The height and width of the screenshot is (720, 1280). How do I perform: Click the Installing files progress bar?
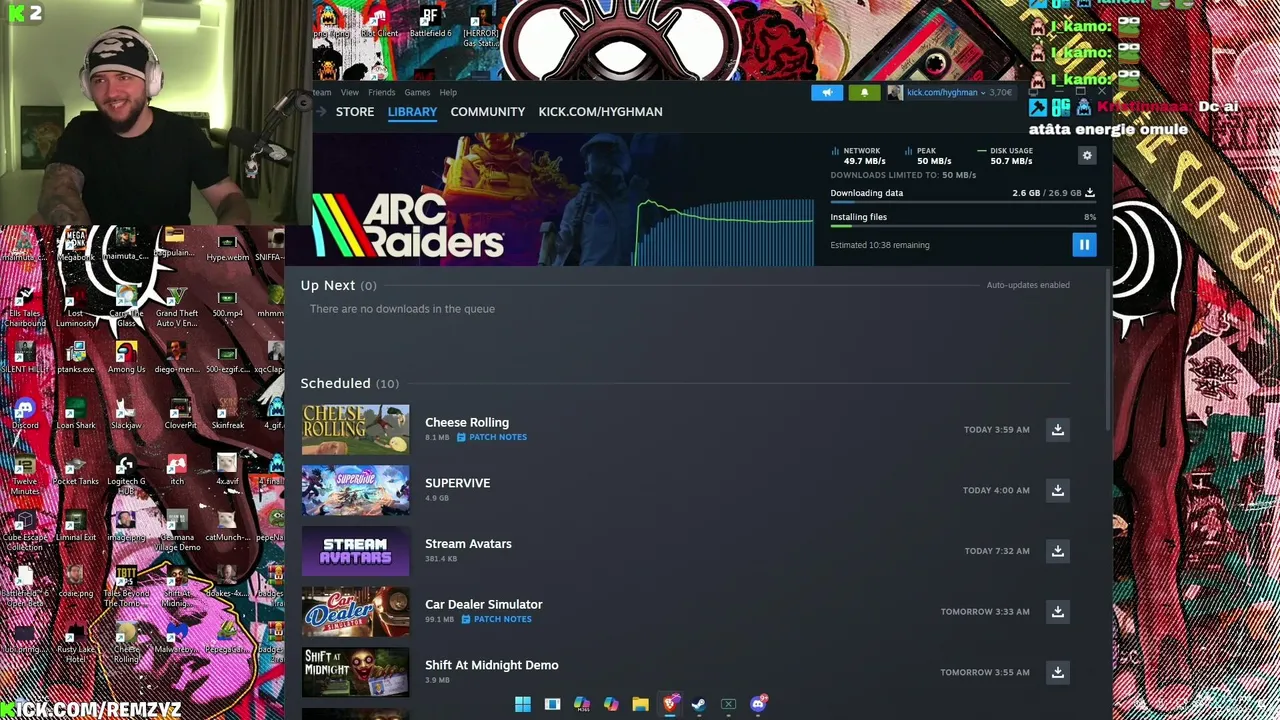coord(963,227)
